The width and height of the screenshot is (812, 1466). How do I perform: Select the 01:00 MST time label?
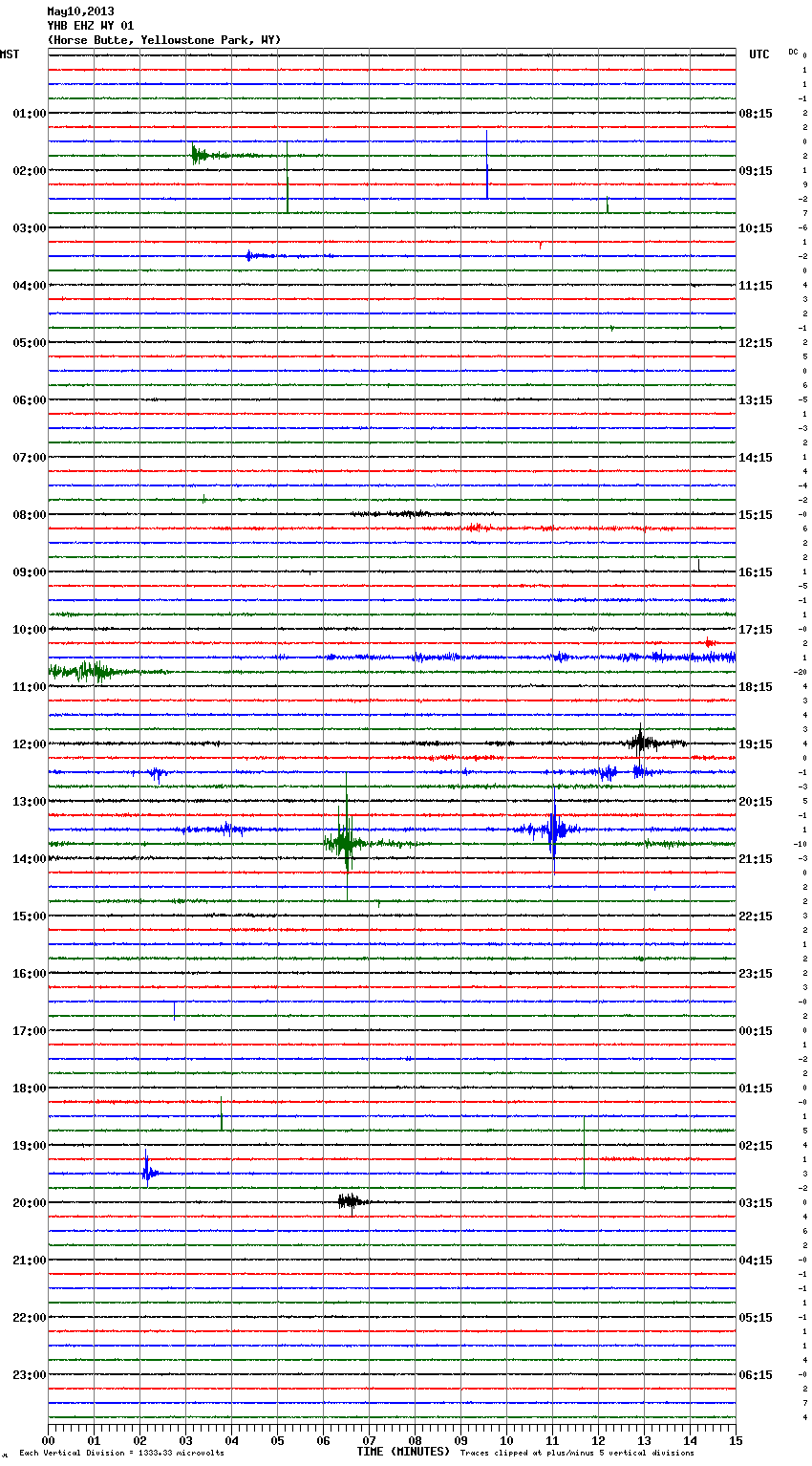click(30, 114)
